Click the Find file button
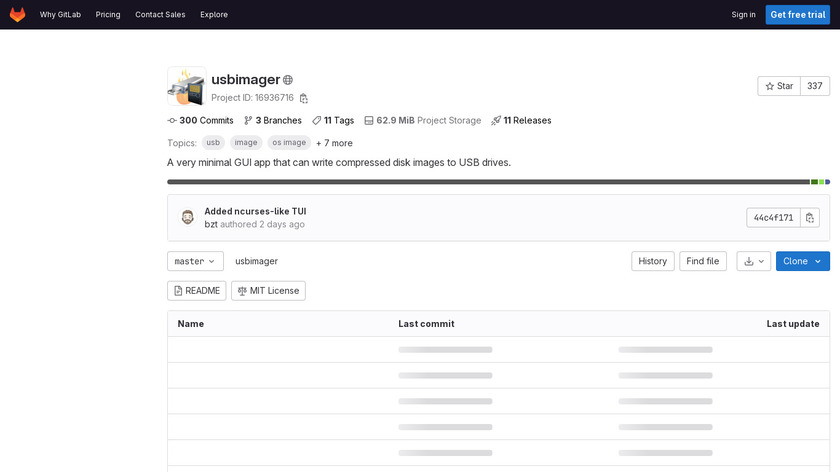 (703, 261)
